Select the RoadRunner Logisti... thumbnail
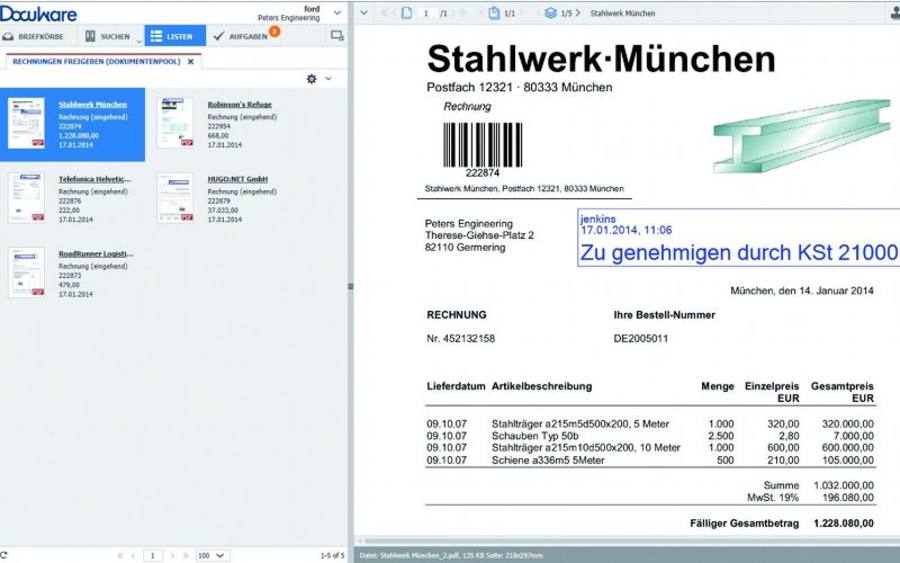 pyautogui.click(x=26, y=272)
